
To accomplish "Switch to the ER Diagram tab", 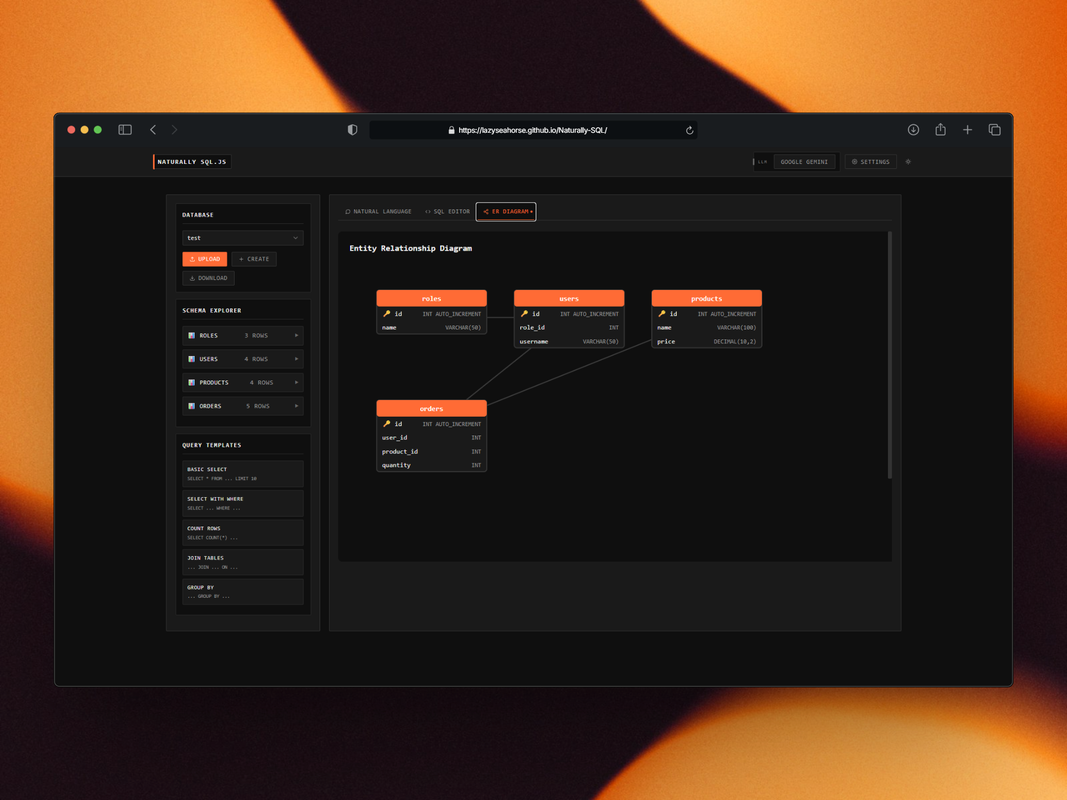I will [x=506, y=212].
